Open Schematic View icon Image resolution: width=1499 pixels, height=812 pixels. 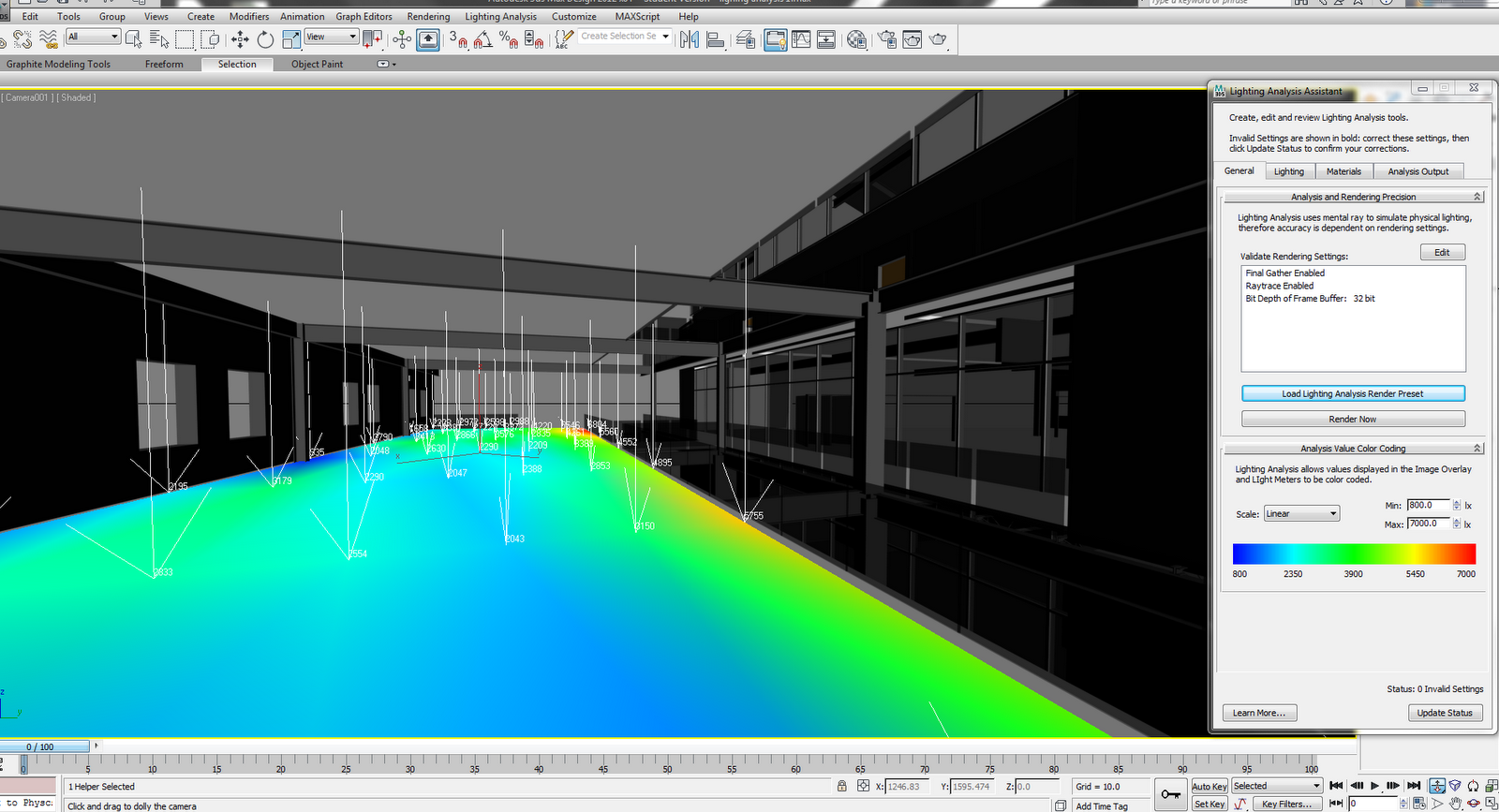(826, 38)
